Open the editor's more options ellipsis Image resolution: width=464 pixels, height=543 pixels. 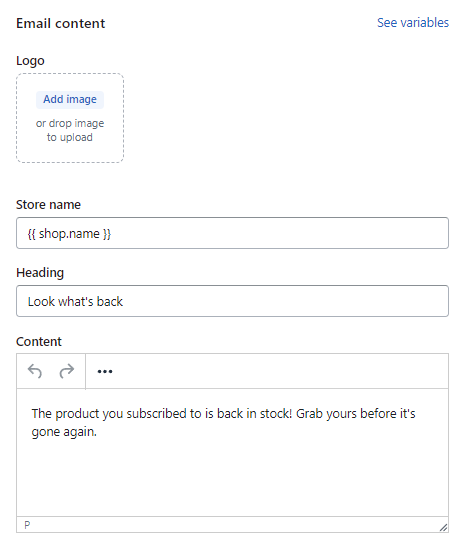pyautogui.click(x=105, y=372)
